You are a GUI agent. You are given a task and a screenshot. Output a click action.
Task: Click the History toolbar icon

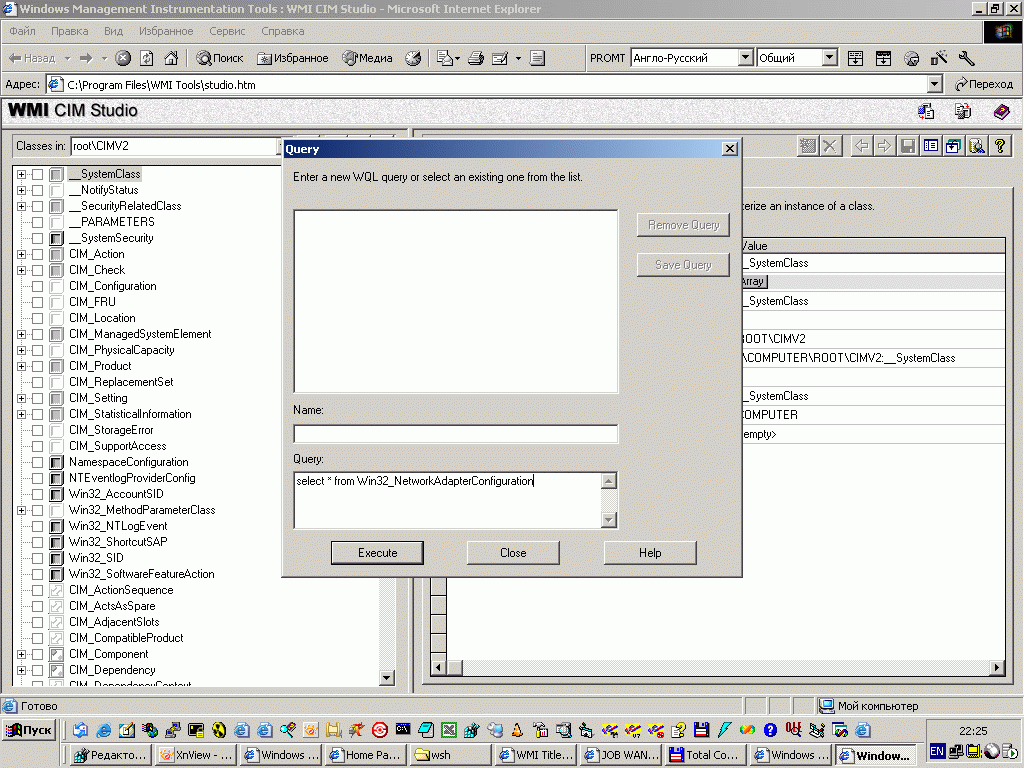[413, 58]
